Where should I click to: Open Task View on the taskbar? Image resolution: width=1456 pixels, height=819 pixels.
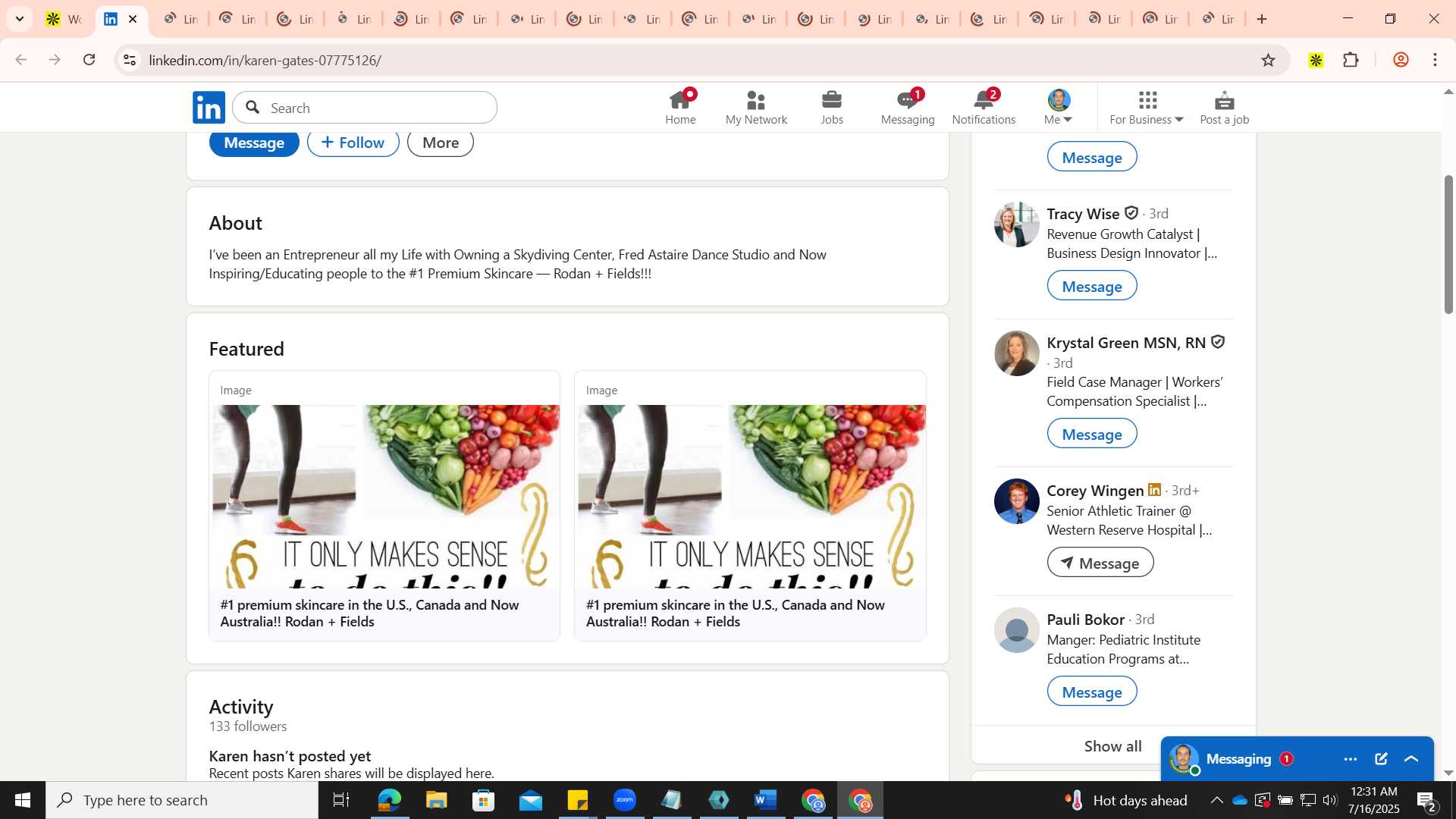[x=341, y=800]
